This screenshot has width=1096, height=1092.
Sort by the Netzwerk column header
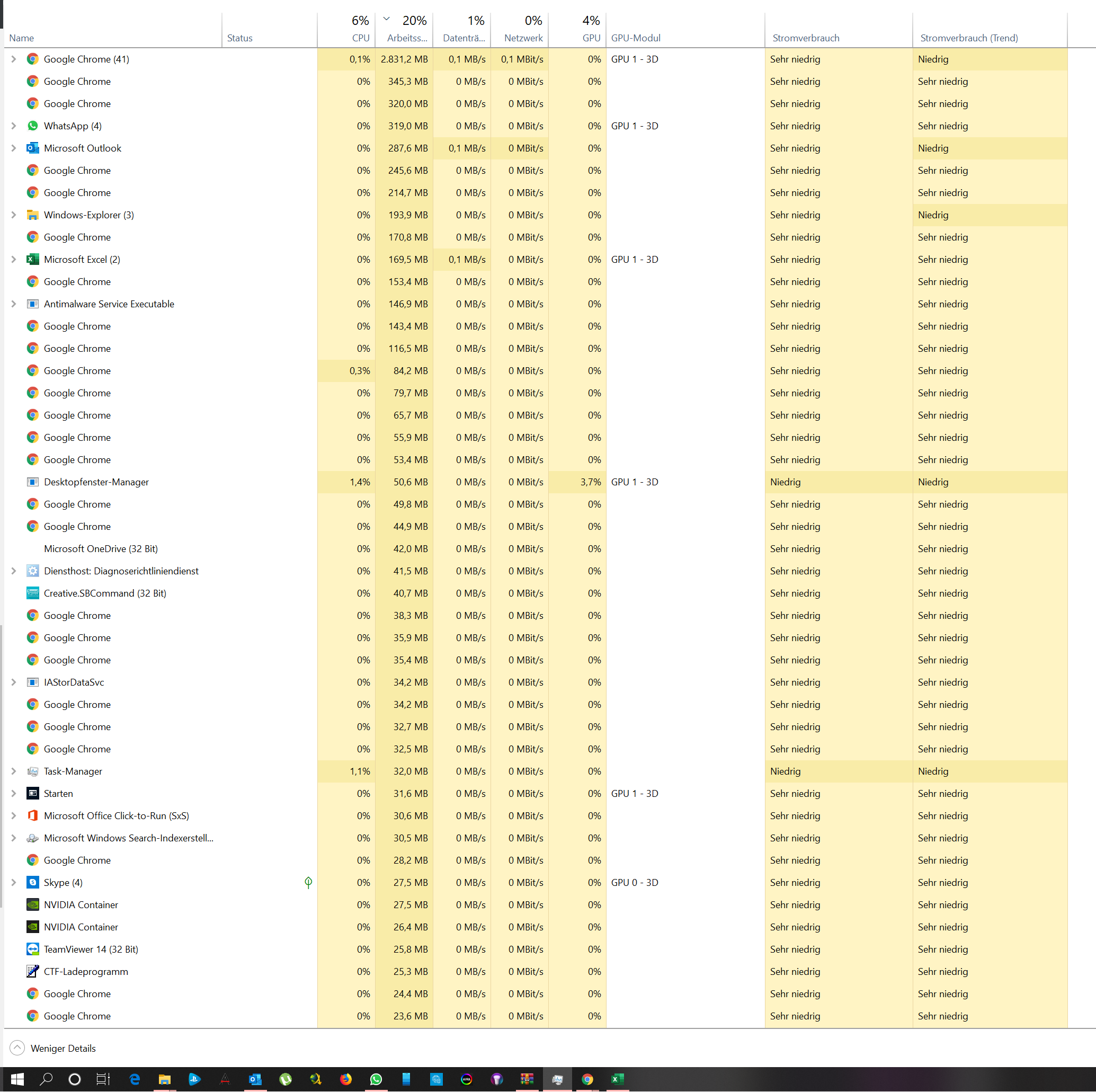[520, 30]
